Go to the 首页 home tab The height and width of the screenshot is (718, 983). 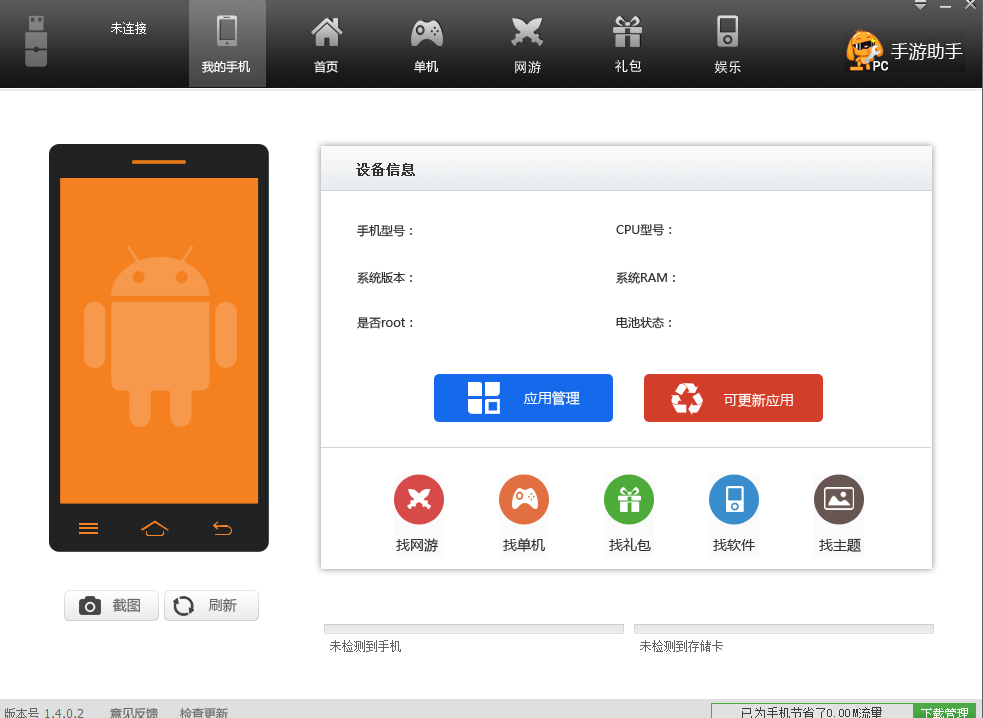[326, 43]
